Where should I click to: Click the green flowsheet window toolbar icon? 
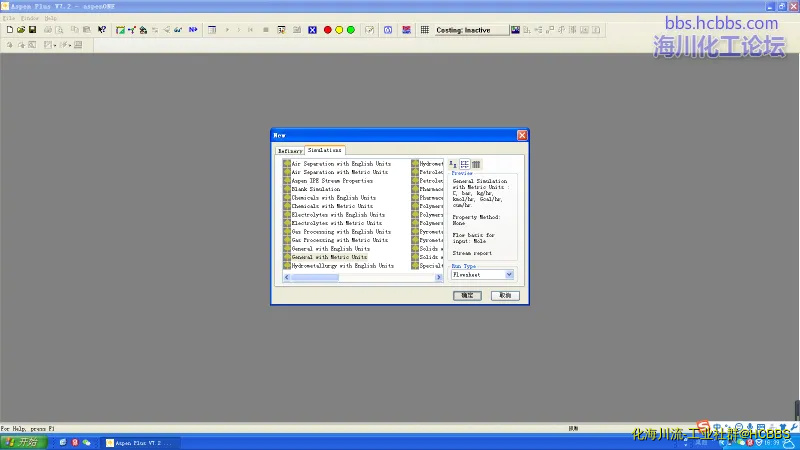(120, 30)
